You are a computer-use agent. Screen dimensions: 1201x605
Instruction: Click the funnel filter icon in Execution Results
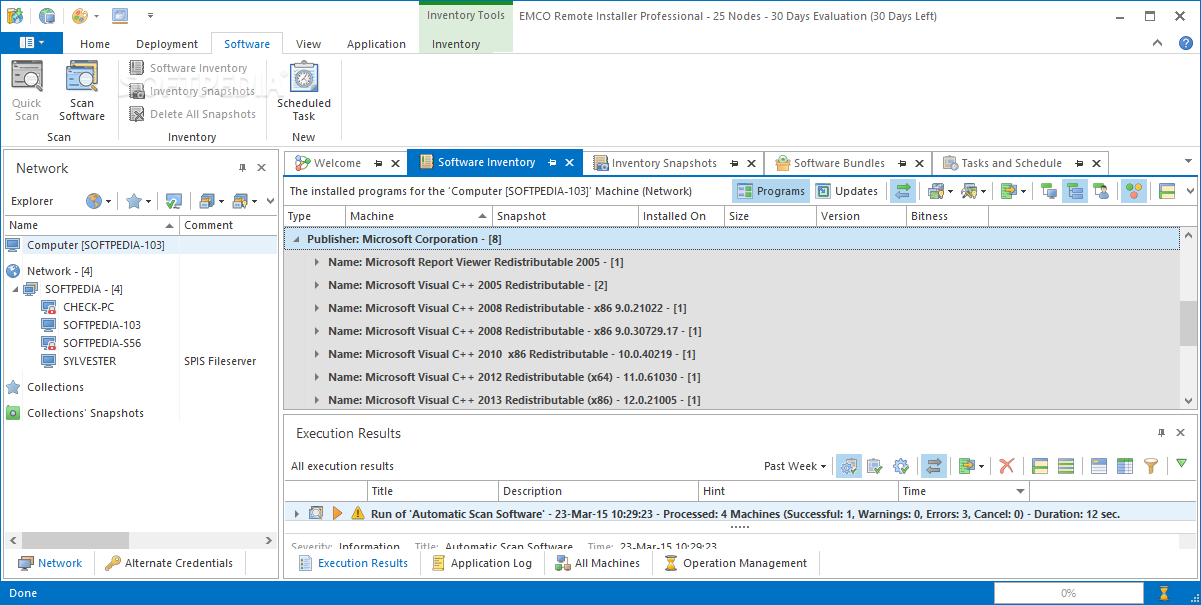pos(1151,466)
